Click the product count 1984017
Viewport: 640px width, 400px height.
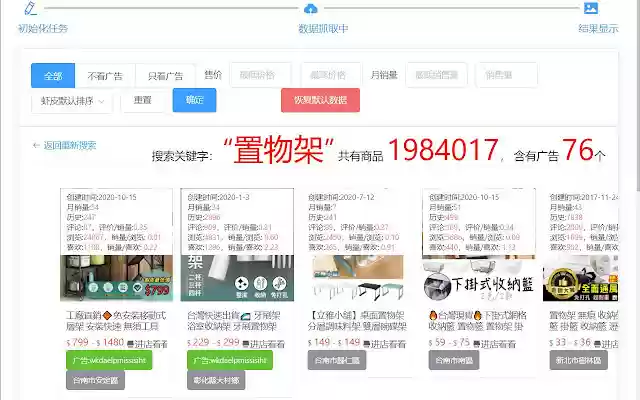click(443, 149)
